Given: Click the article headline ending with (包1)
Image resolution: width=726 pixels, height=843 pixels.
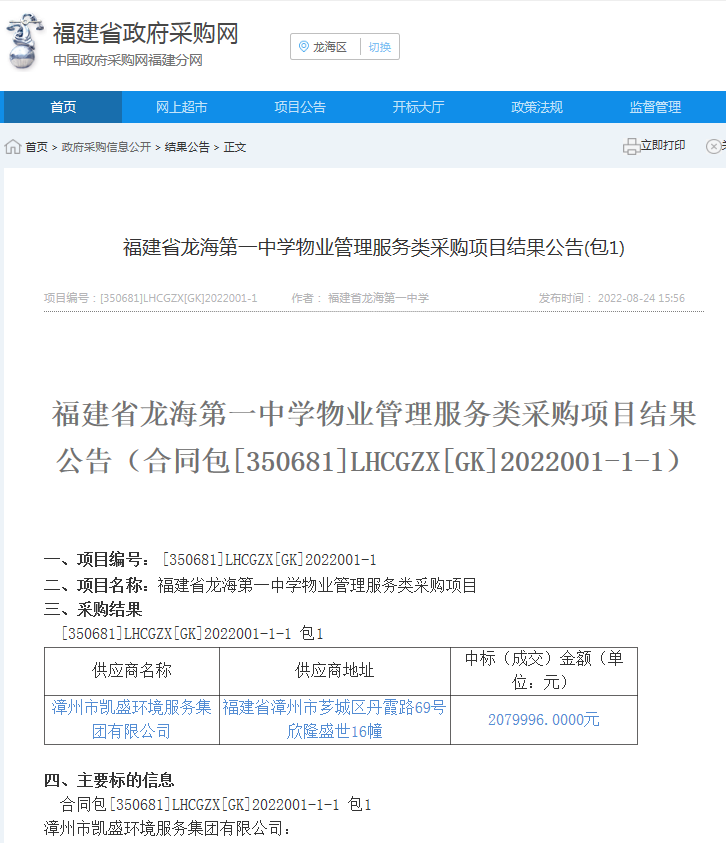Looking at the screenshot, I should tap(374, 247).
